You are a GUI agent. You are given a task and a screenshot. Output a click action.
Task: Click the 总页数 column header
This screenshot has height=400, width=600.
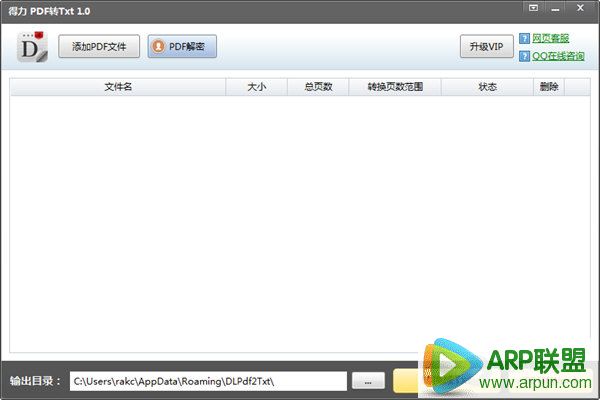(x=318, y=87)
